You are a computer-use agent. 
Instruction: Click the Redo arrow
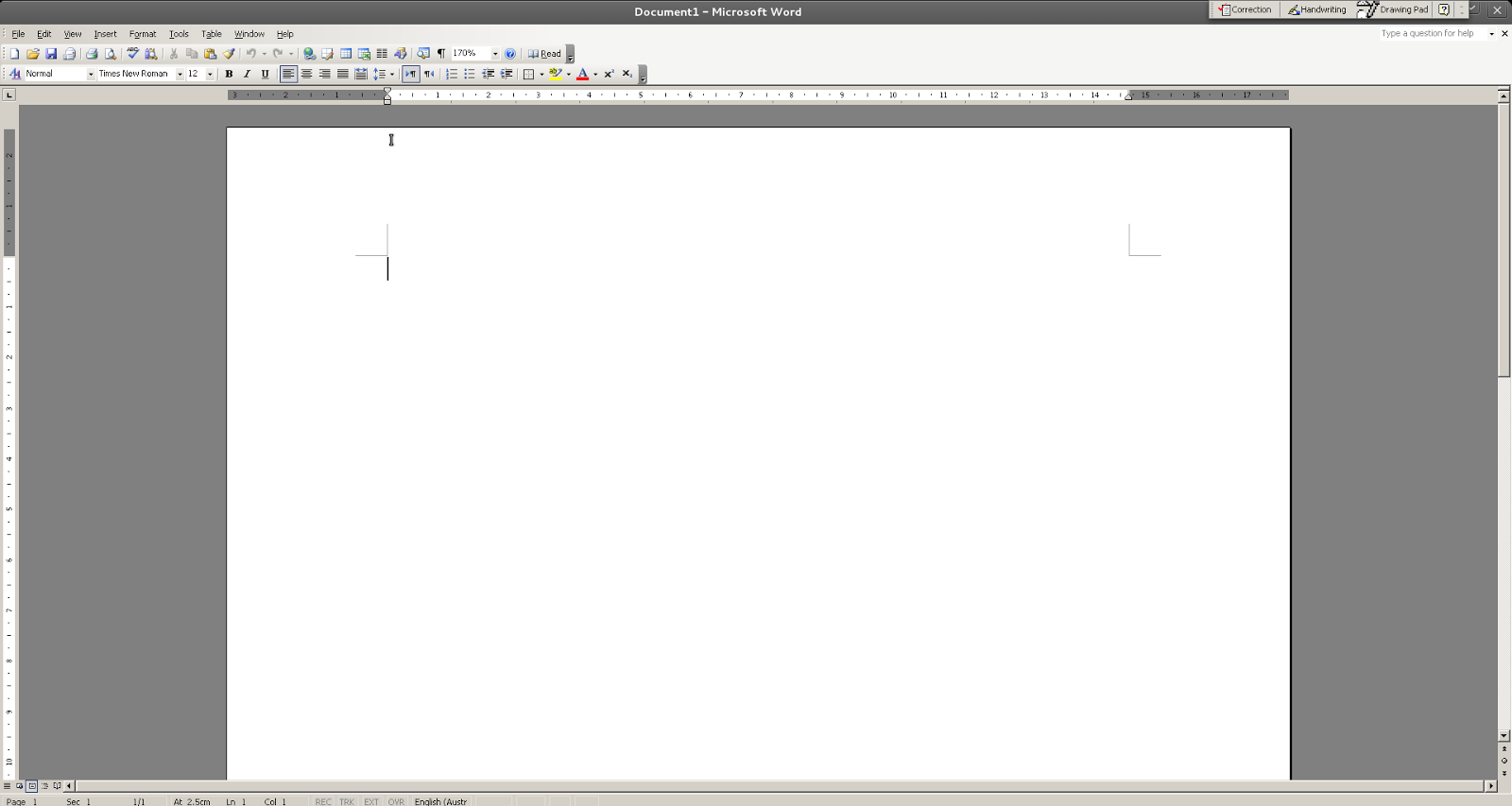[278, 54]
